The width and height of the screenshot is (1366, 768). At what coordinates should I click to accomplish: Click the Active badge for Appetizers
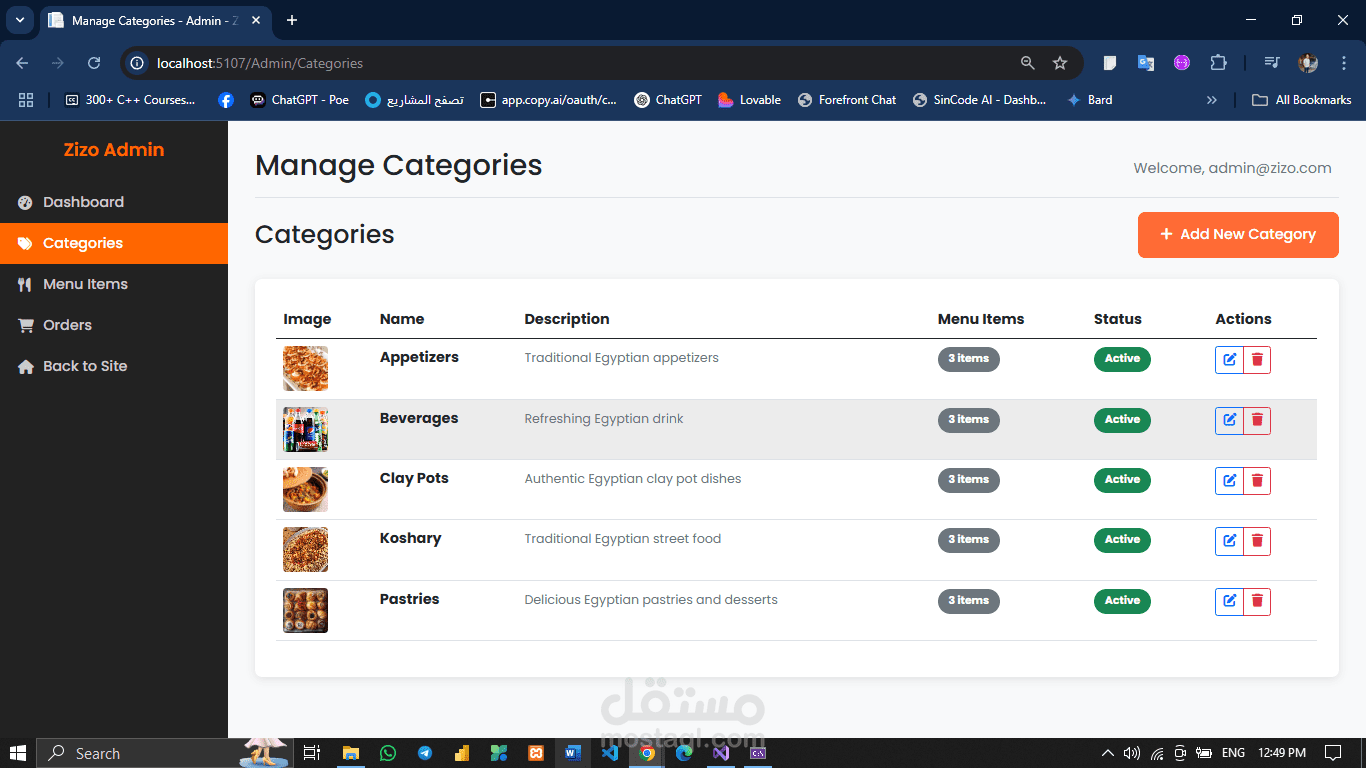point(1122,359)
